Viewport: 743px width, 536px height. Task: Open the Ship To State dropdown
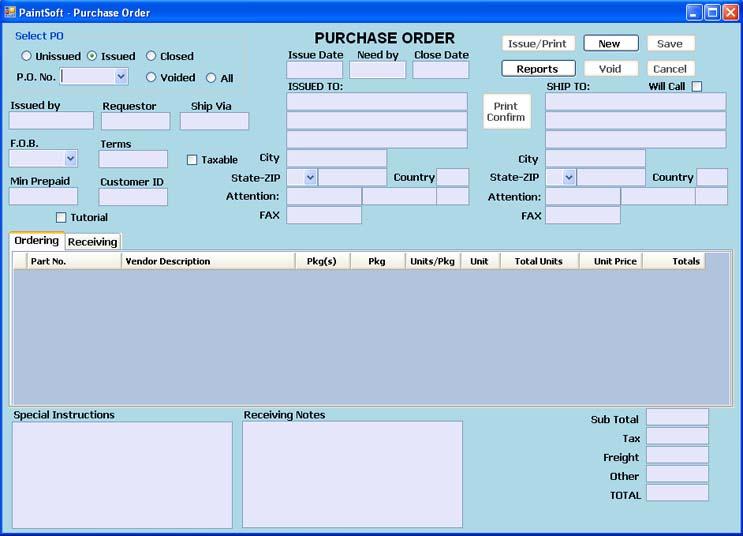(569, 178)
